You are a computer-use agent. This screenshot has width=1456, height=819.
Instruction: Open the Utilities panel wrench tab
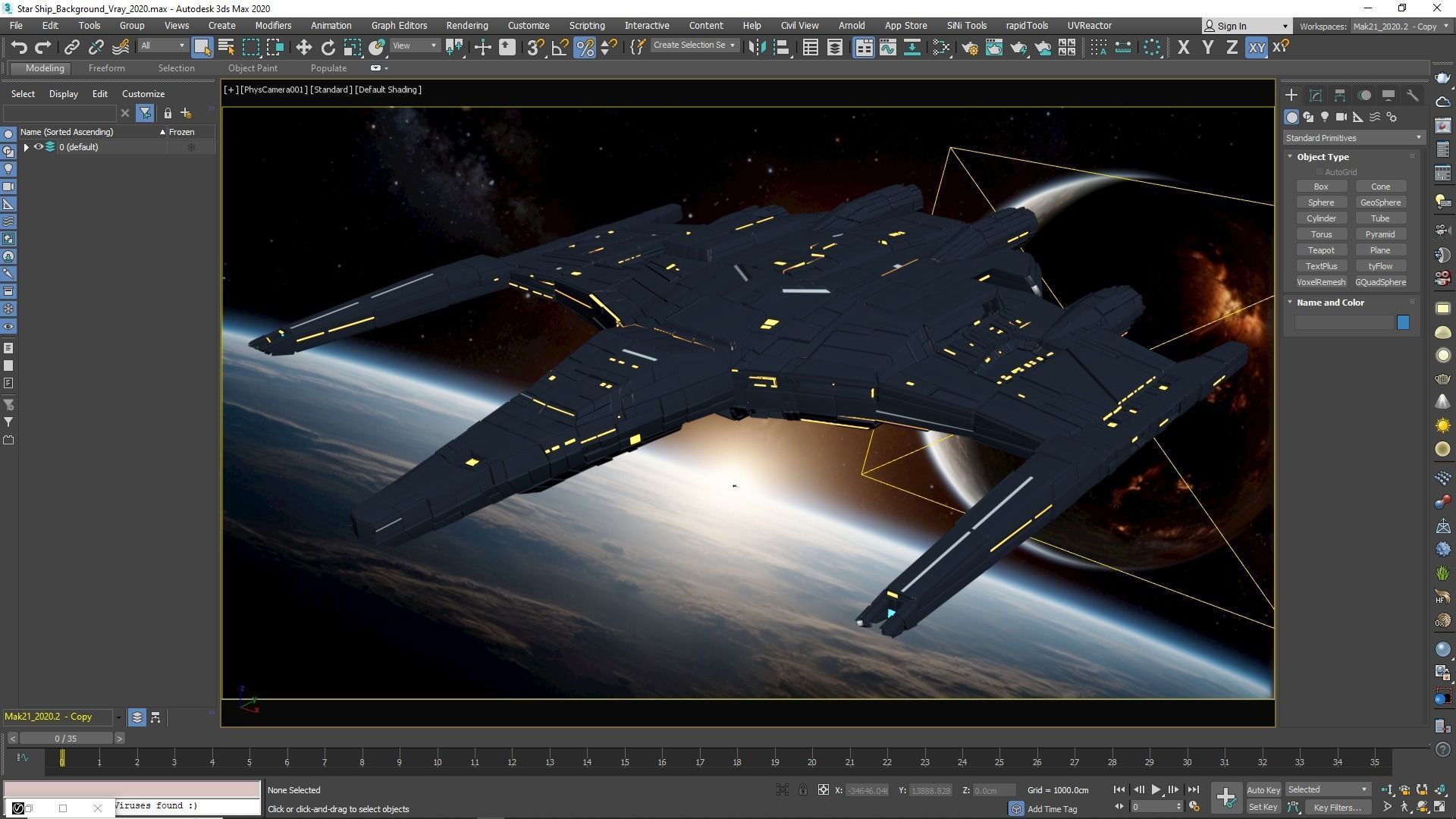pyautogui.click(x=1412, y=95)
